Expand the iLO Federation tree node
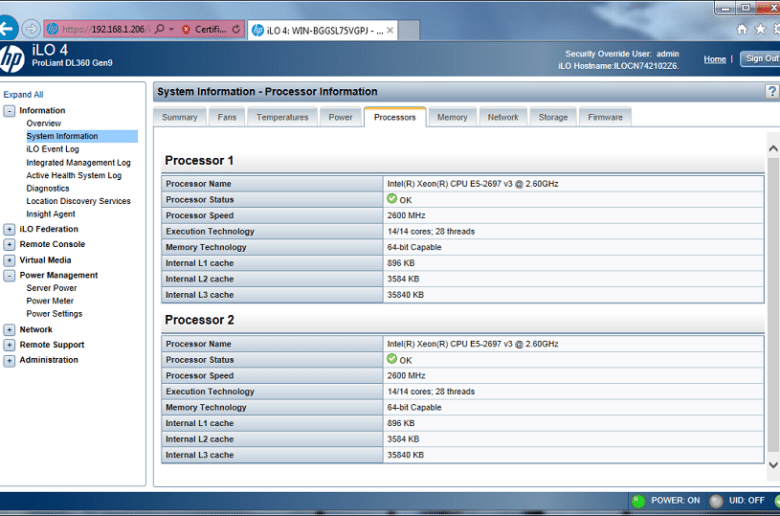Viewport: 780px width, 516px height. coord(9,229)
